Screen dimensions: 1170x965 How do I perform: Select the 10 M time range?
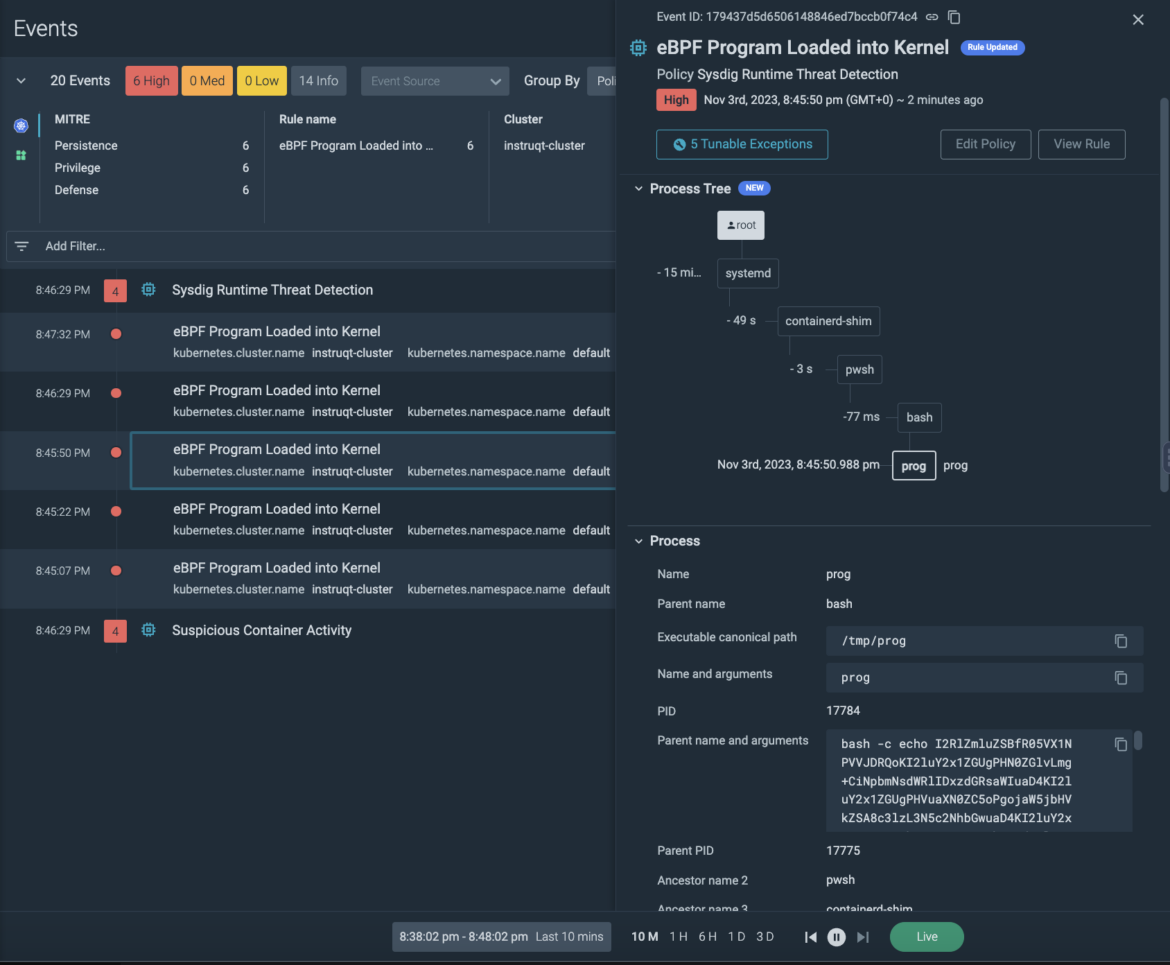click(645, 937)
